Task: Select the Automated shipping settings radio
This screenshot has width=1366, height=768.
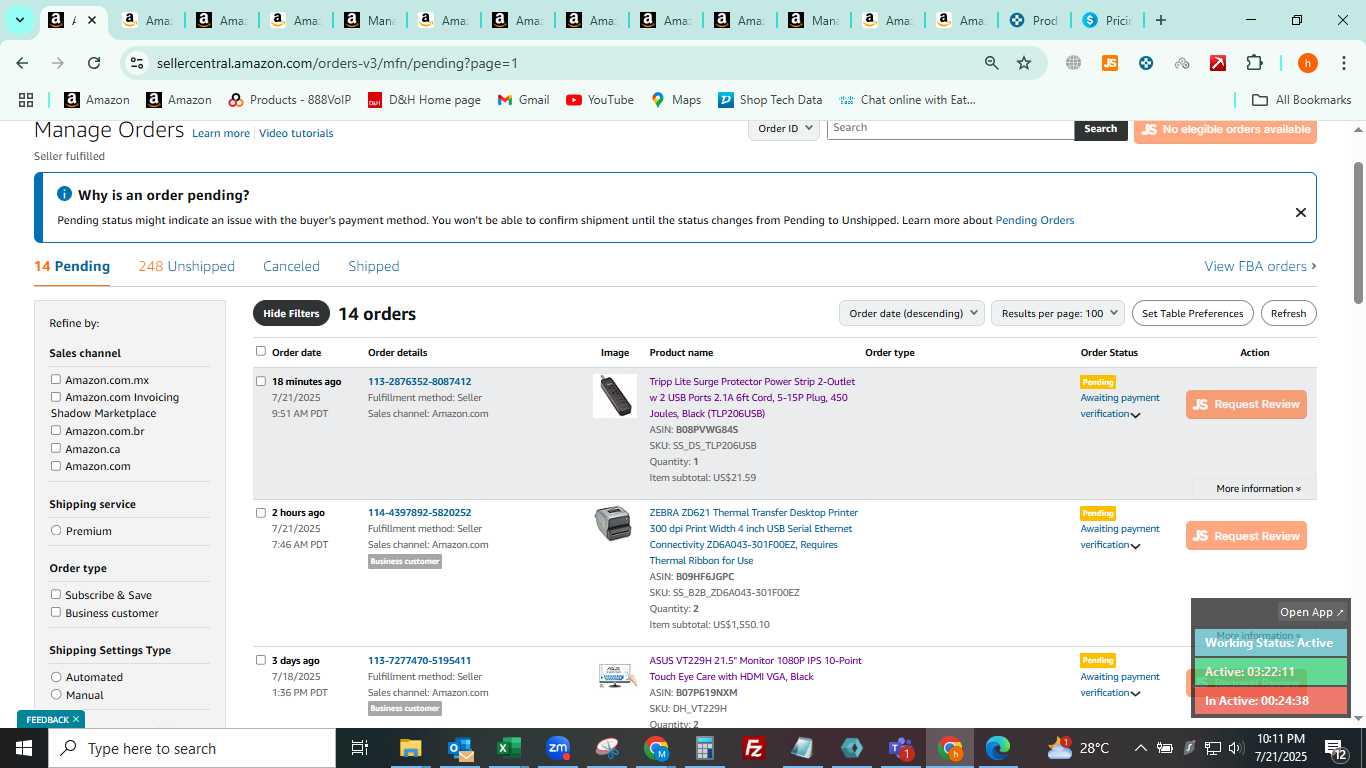Action: (56, 677)
